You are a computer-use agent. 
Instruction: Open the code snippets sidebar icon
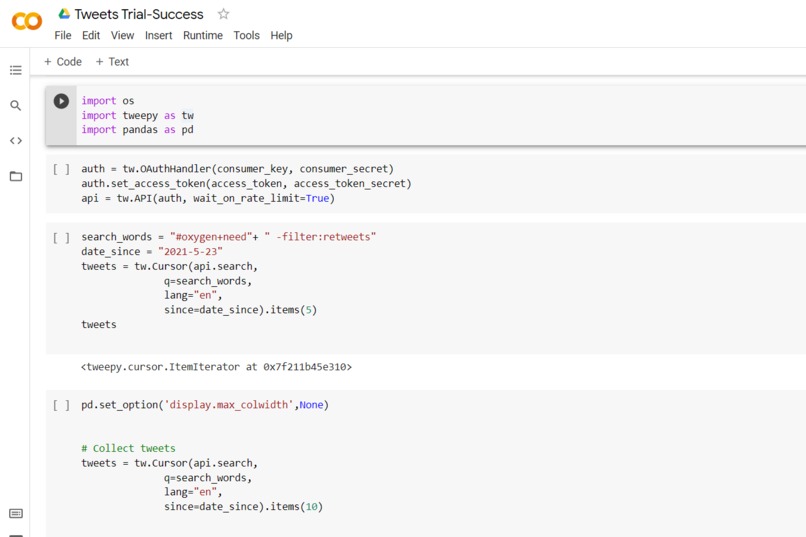(16, 141)
